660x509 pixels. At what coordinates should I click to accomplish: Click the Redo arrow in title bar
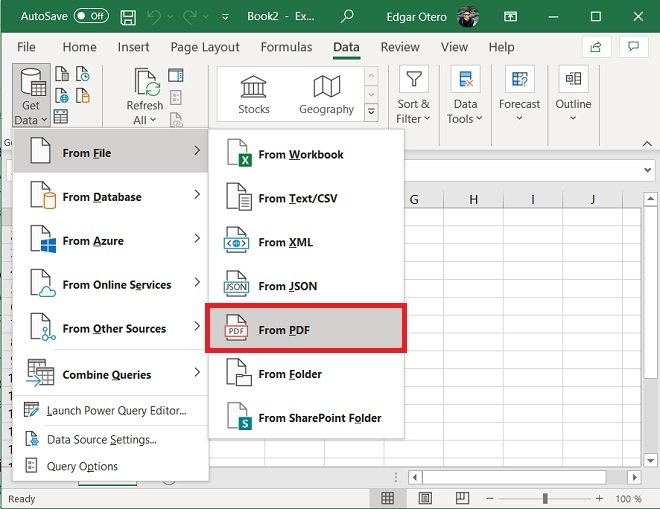pyautogui.click(x=190, y=17)
